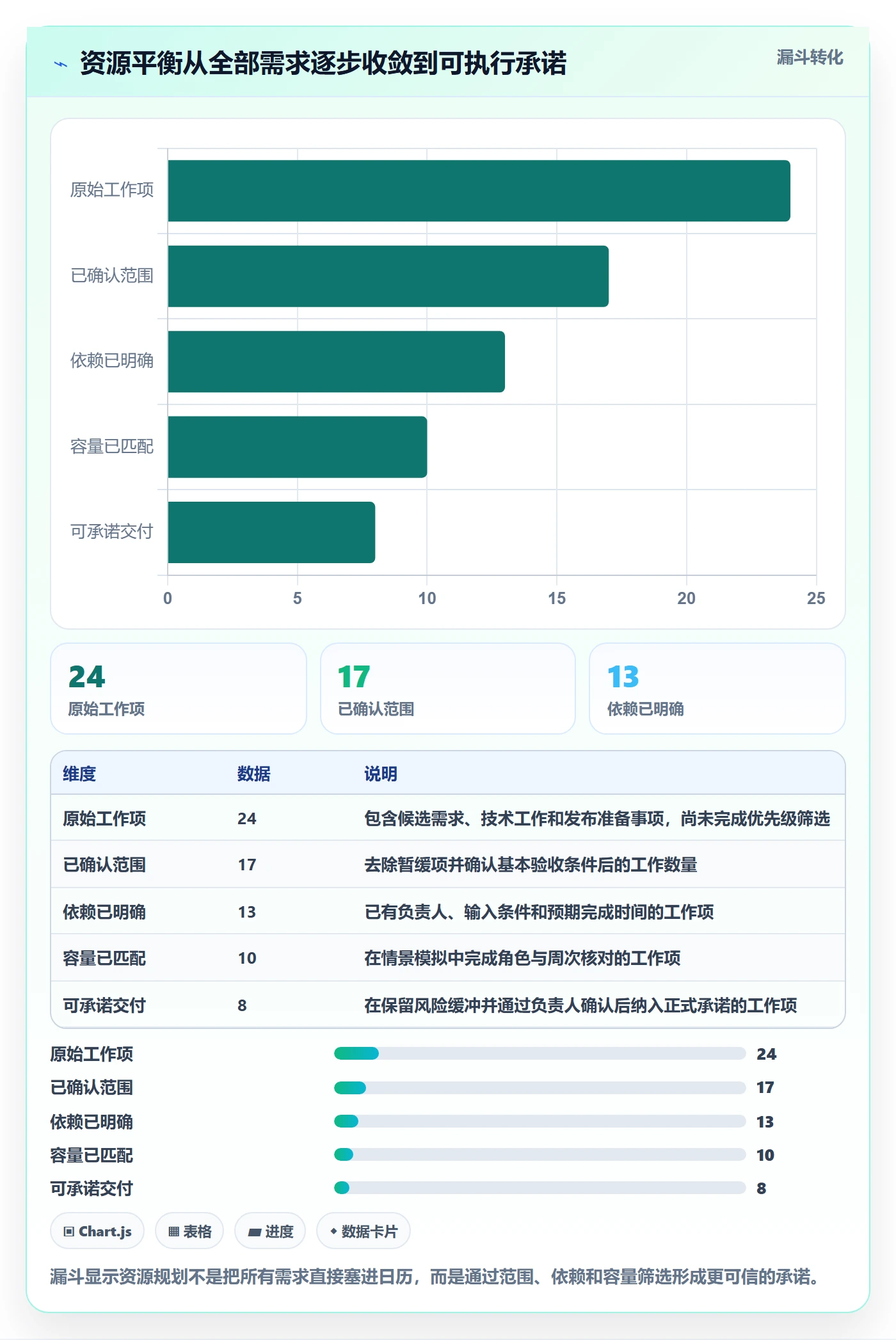Select the 数据卡片 tag
Screen dimensions: 896x1340
[x=364, y=1231]
